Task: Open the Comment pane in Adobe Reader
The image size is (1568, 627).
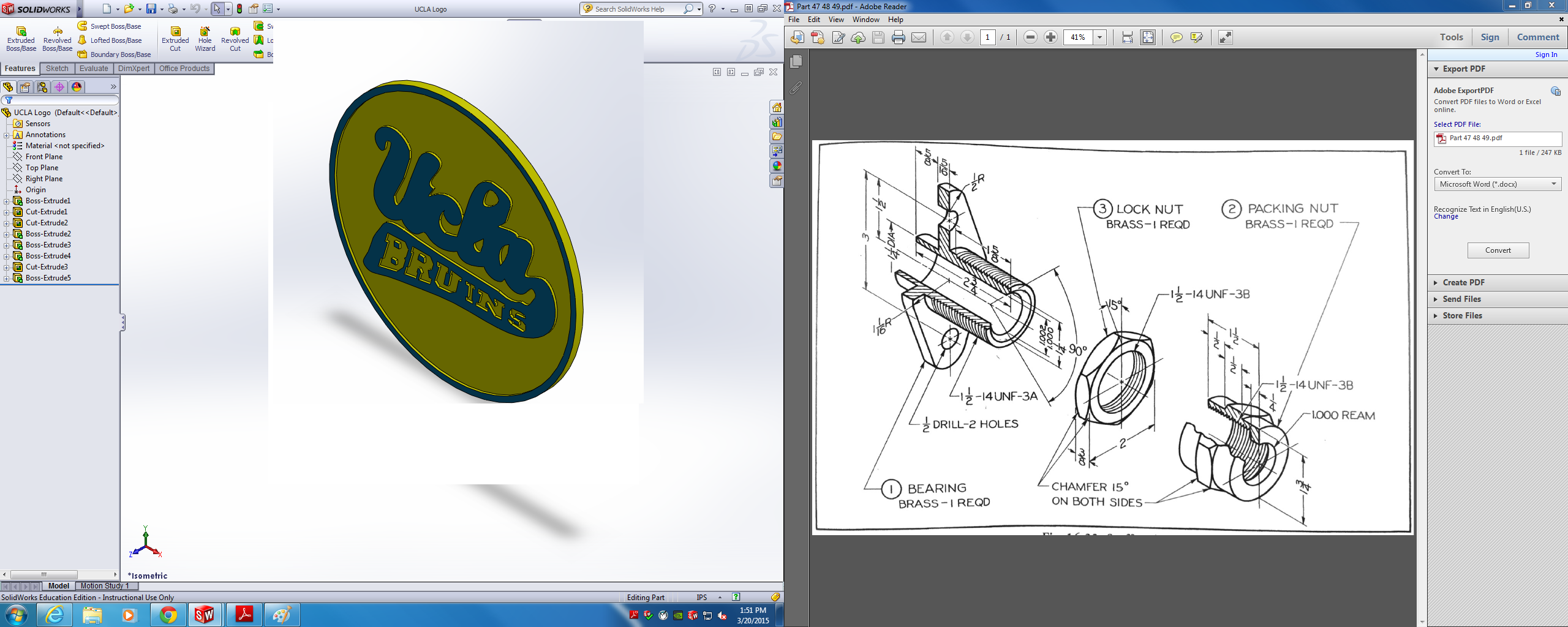Action: (x=1538, y=37)
